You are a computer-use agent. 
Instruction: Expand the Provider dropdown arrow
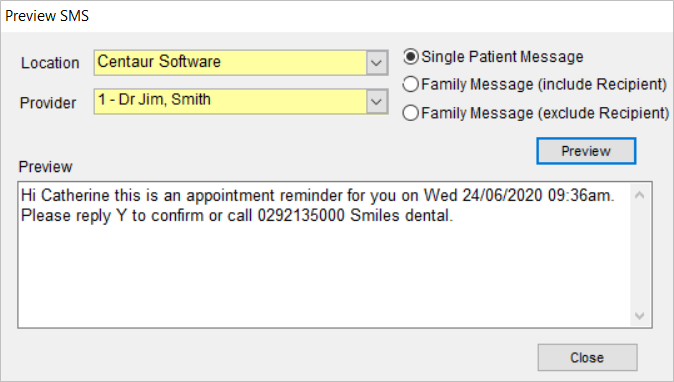point(377,102)
